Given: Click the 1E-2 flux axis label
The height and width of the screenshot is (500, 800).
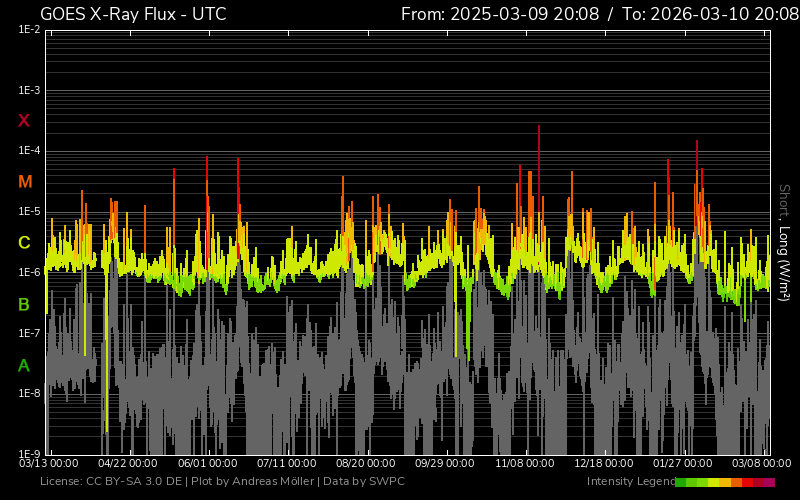Looking at the screenshot, I should pyautogui.click(x=29, y=30).
